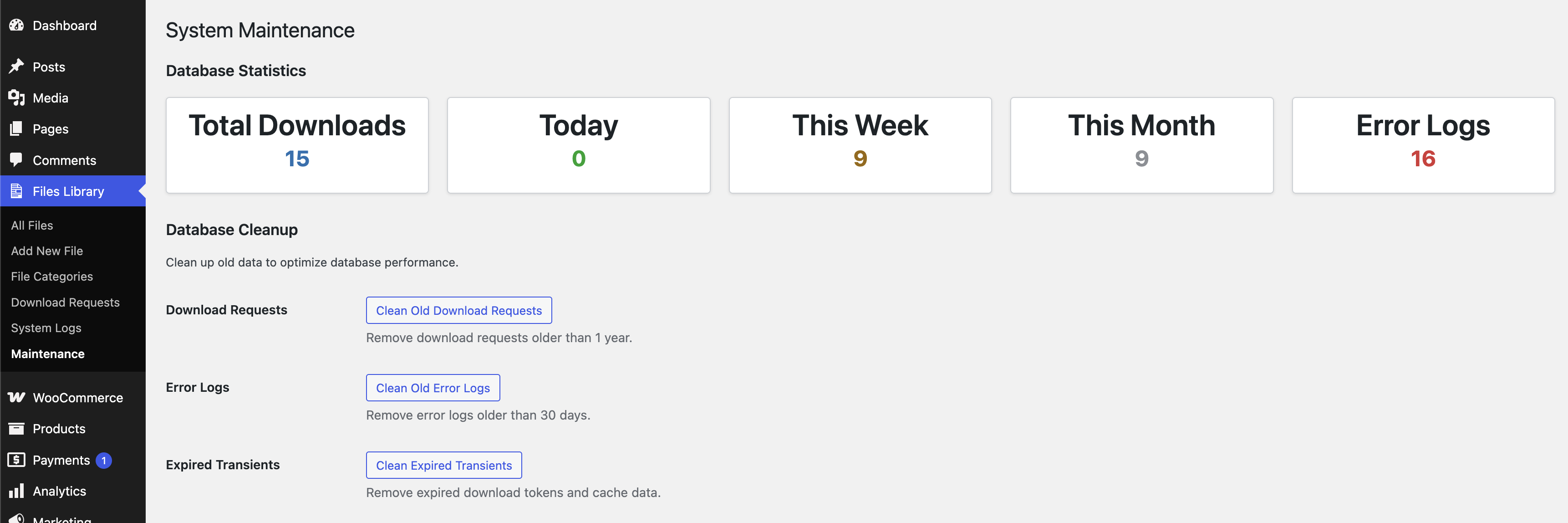The width and height of the screenshot is (1568, 523).
Task: Click the Products archive box icon
Action: point(16,429)
